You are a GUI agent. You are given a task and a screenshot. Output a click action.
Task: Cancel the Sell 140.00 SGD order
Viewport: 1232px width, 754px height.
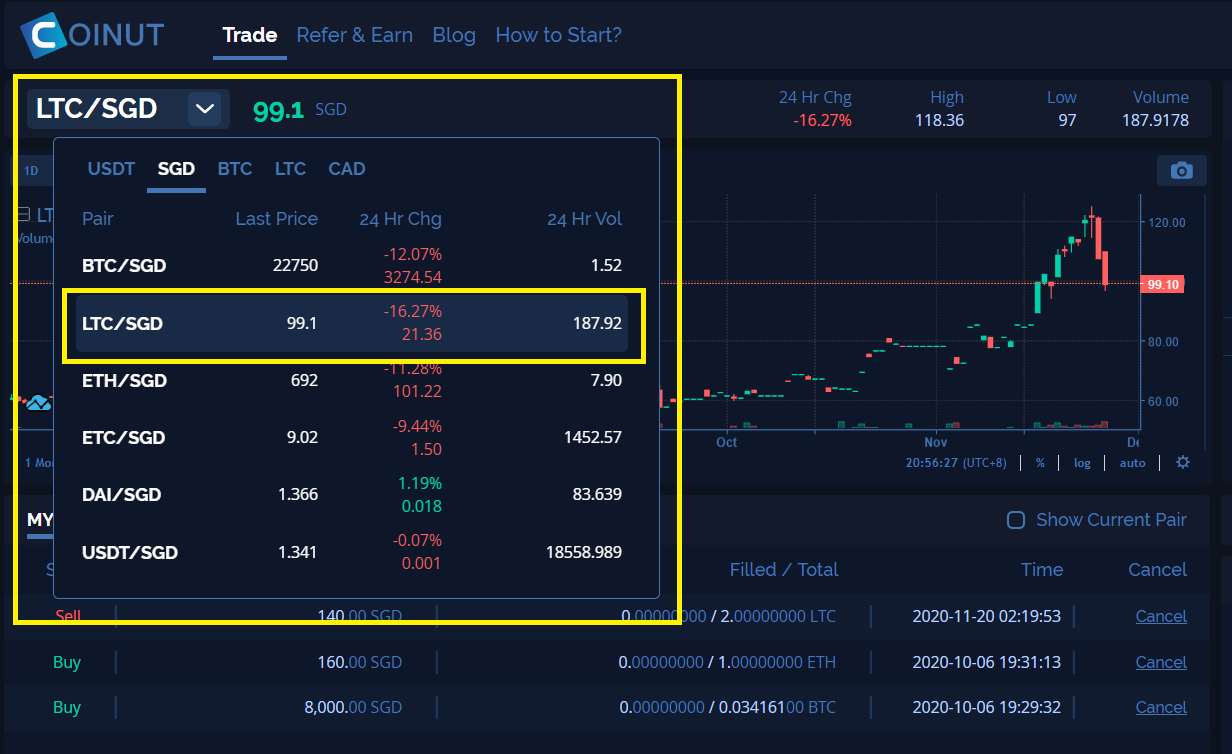[1161, 616]
